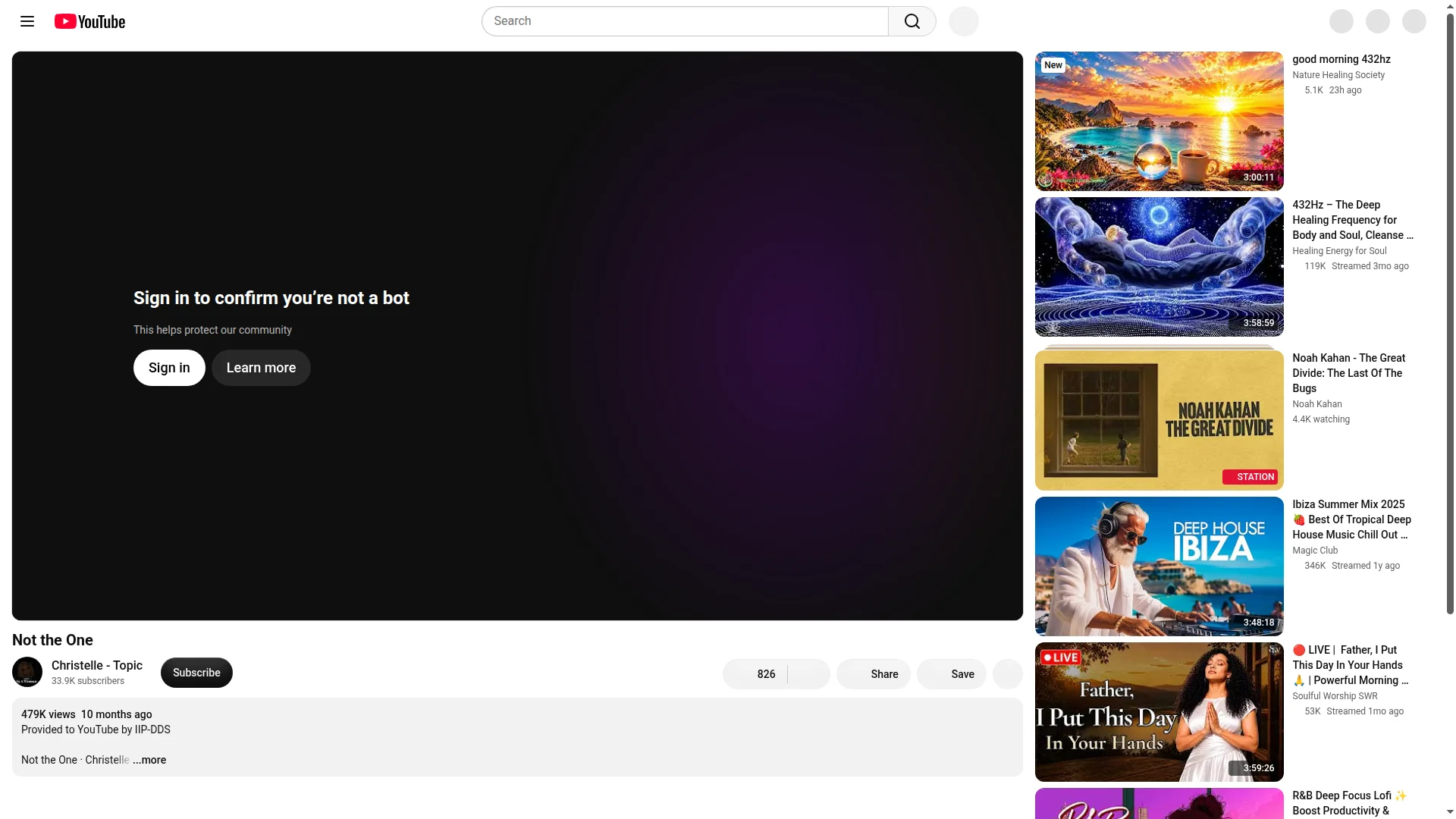This screenshot has width=1456, height=819.
Task: Like the video showing 826 likes
Action: click(x=755, y=674)
